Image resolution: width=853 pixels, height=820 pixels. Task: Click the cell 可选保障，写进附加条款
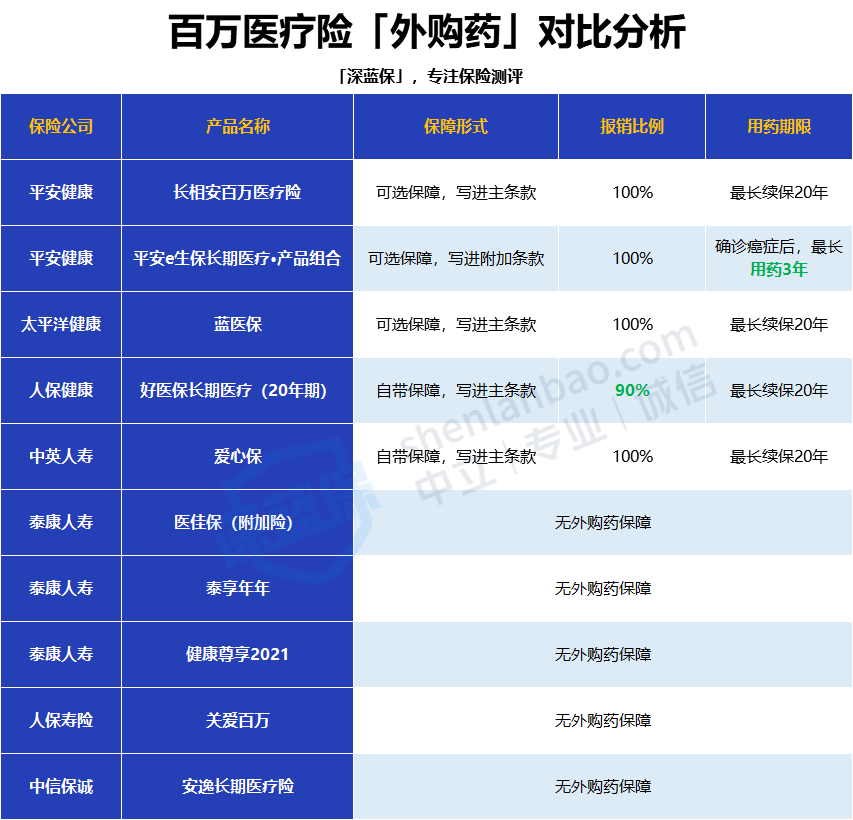tap(456, 258)
